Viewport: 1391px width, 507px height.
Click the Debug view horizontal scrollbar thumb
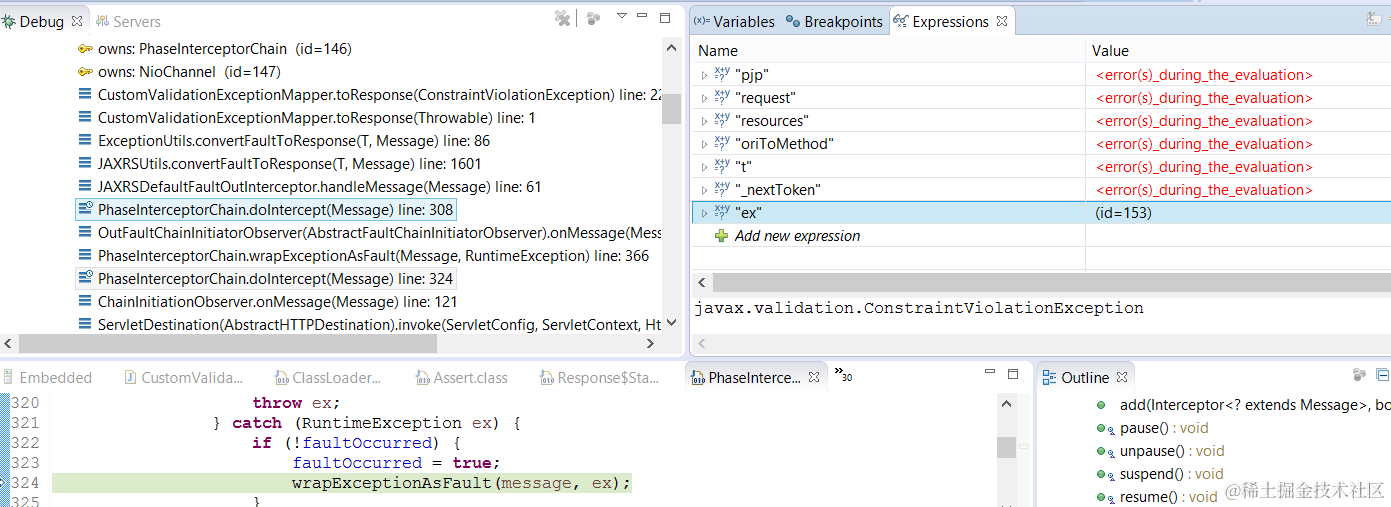click(228, 343)
